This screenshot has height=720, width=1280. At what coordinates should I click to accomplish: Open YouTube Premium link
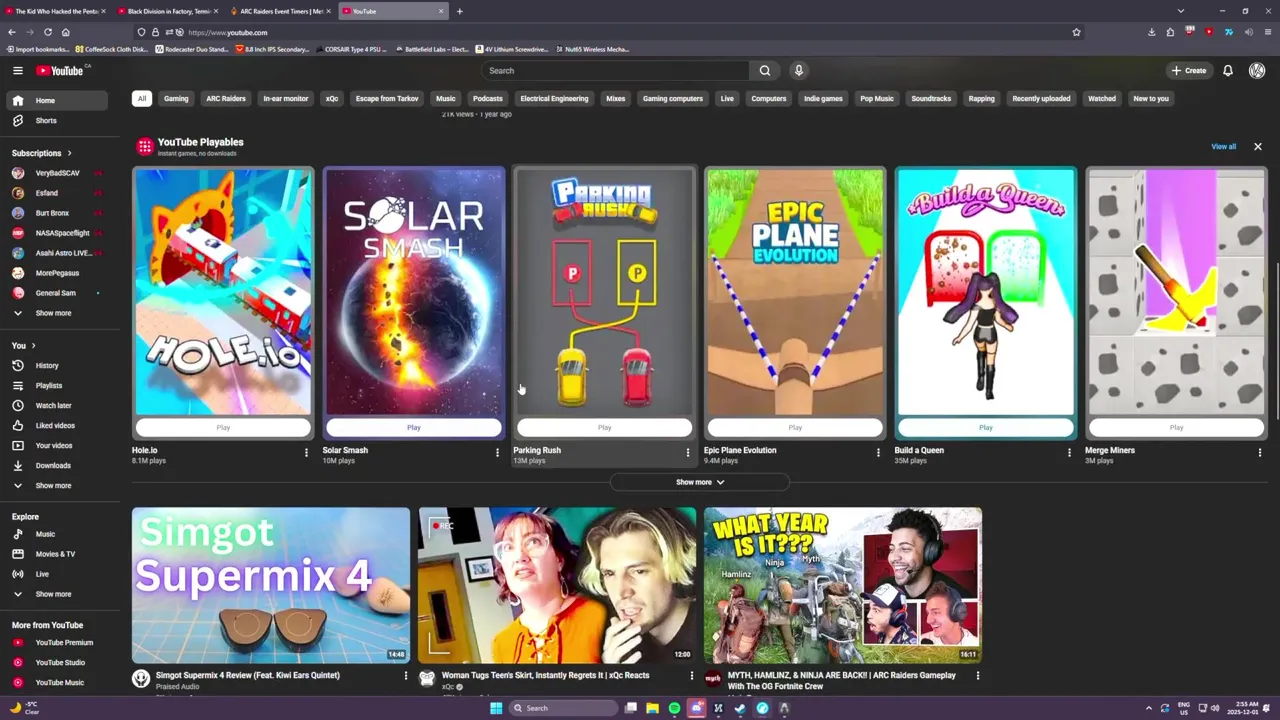56,642
